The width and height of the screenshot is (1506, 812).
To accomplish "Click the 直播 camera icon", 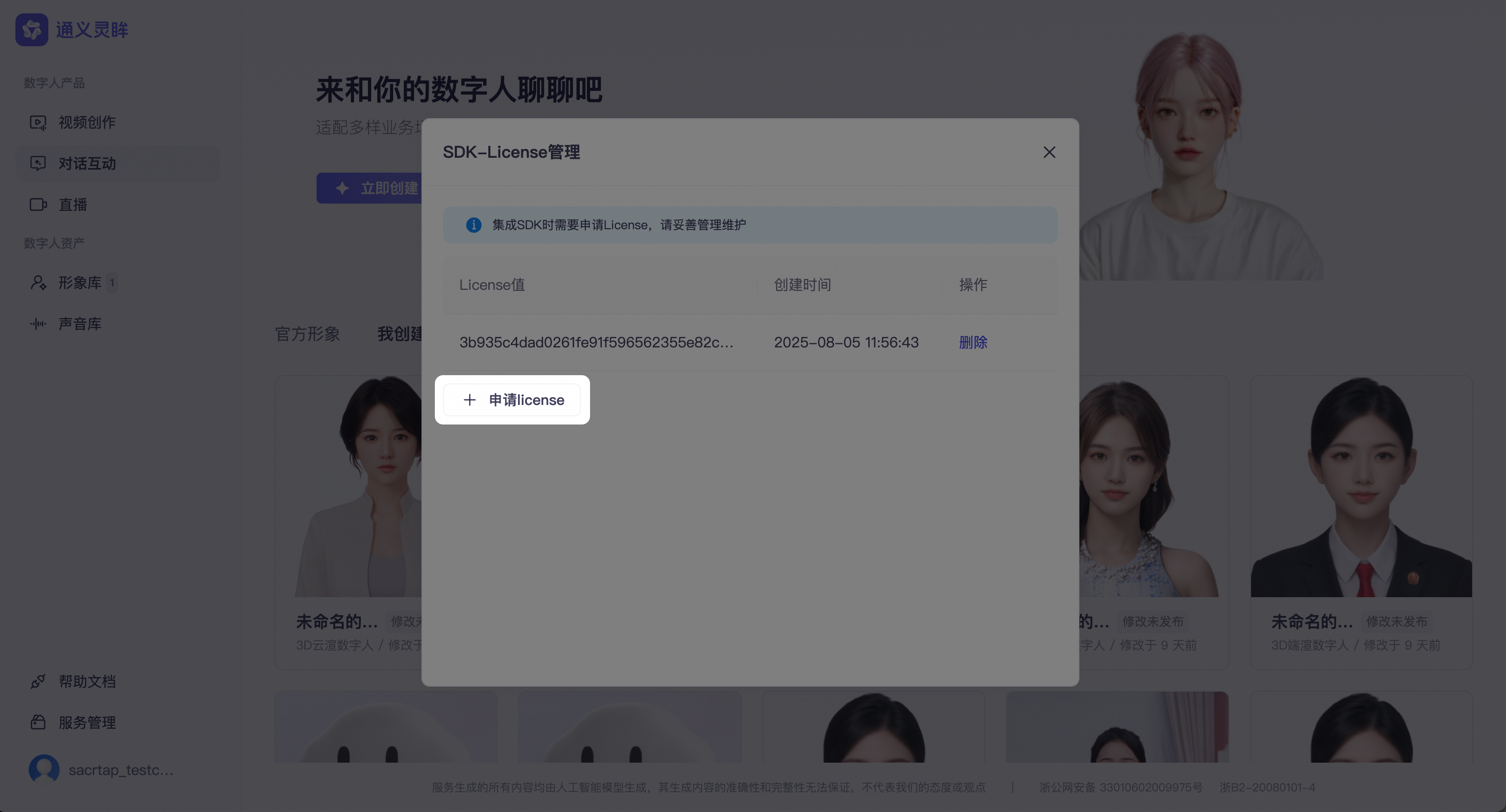I will 38,205.
